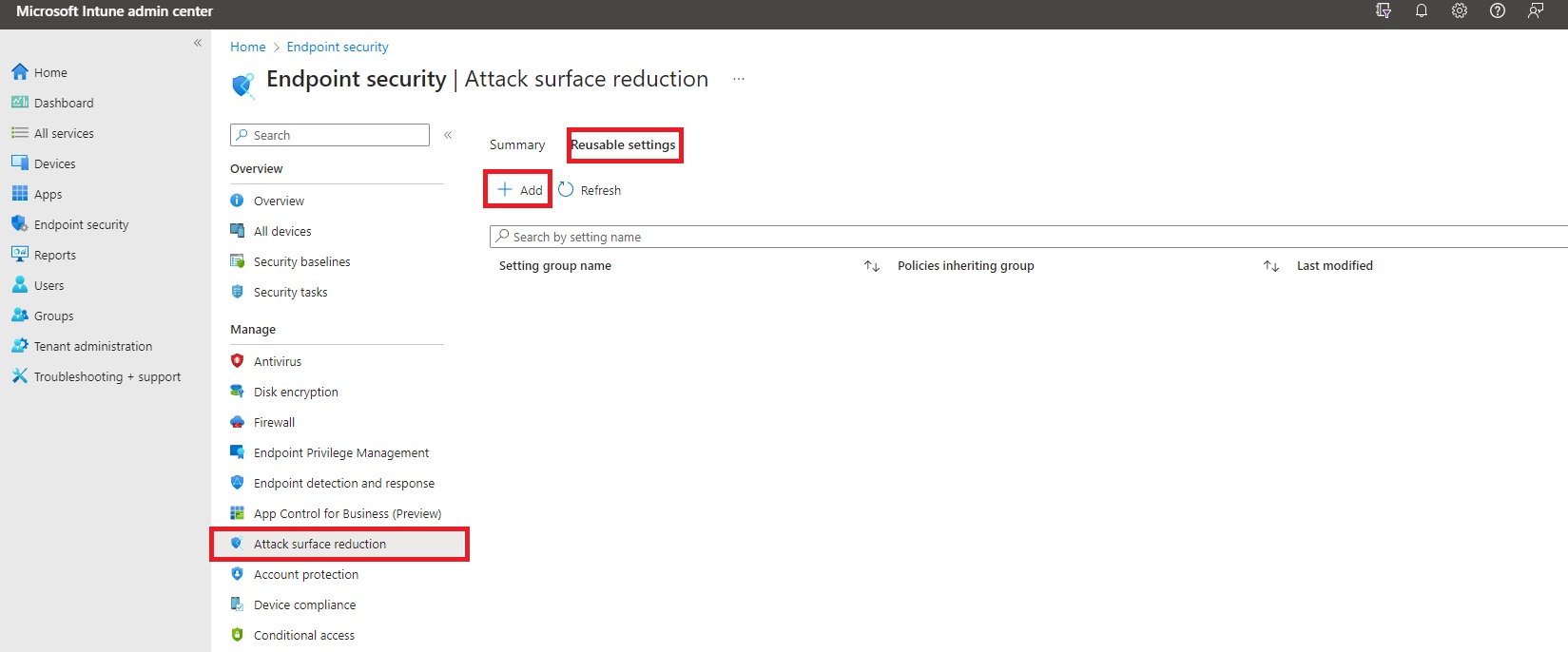Viewport: 1568px width, 652px height.
Task: Open the feedback icon in header
Action: click(1536, 11)
